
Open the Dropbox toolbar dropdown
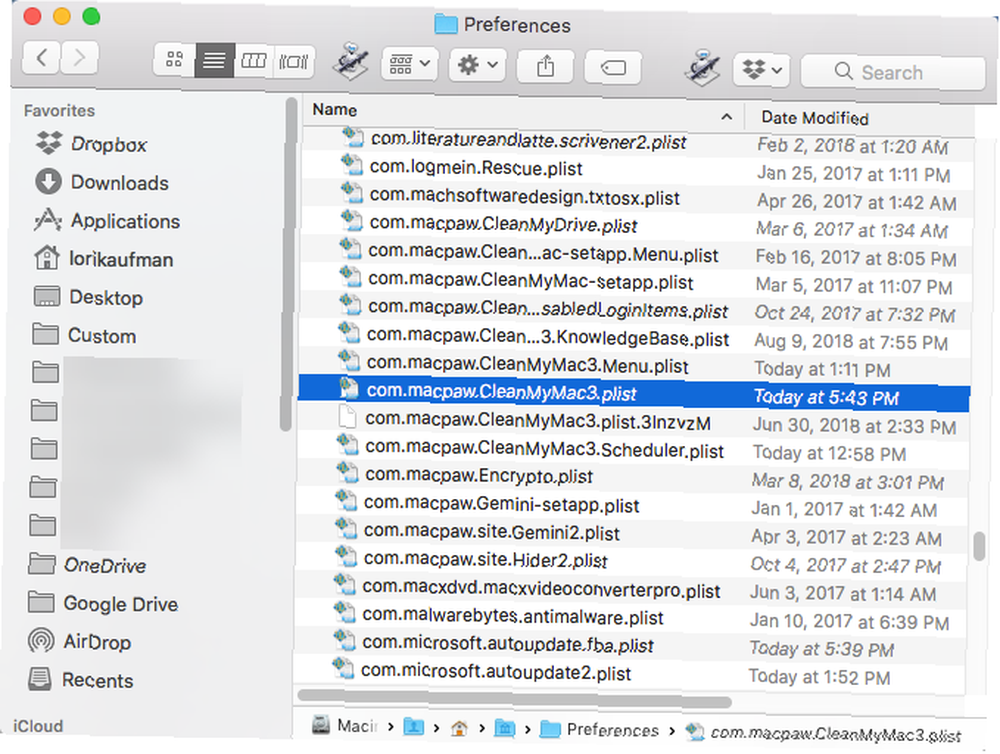coord(761,70)
